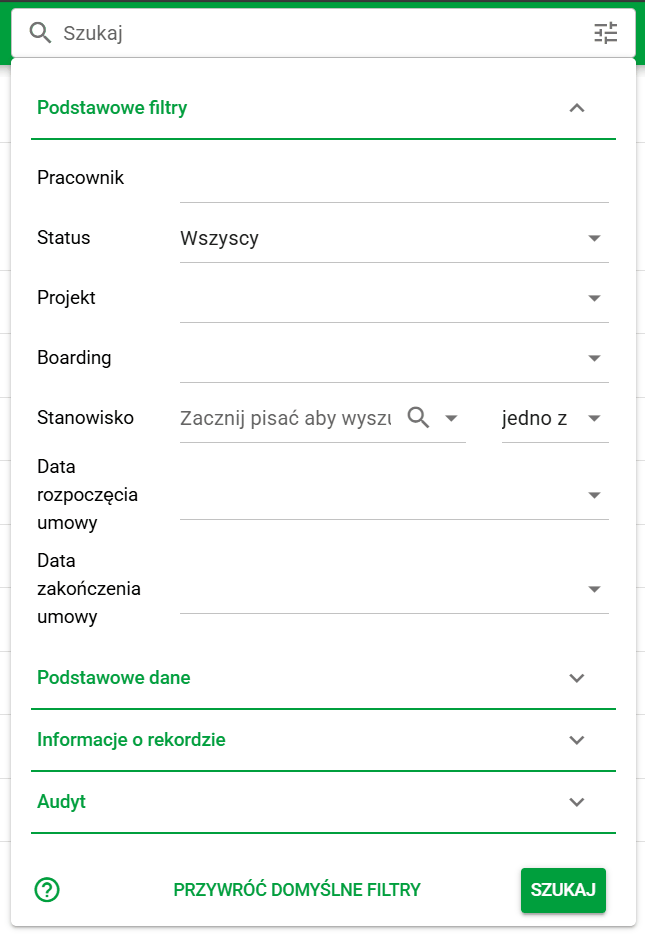
Task: Open the Projekt dropdown
Action: pos(594,297)
